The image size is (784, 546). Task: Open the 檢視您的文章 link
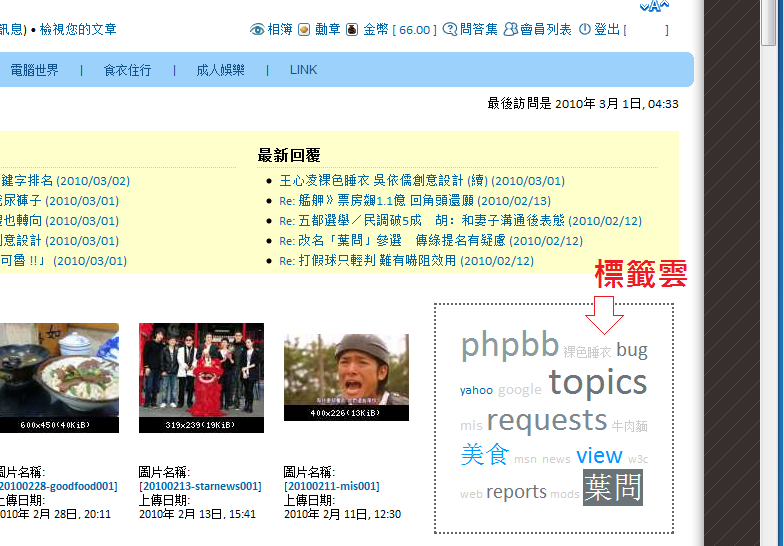tap(78, 30)
